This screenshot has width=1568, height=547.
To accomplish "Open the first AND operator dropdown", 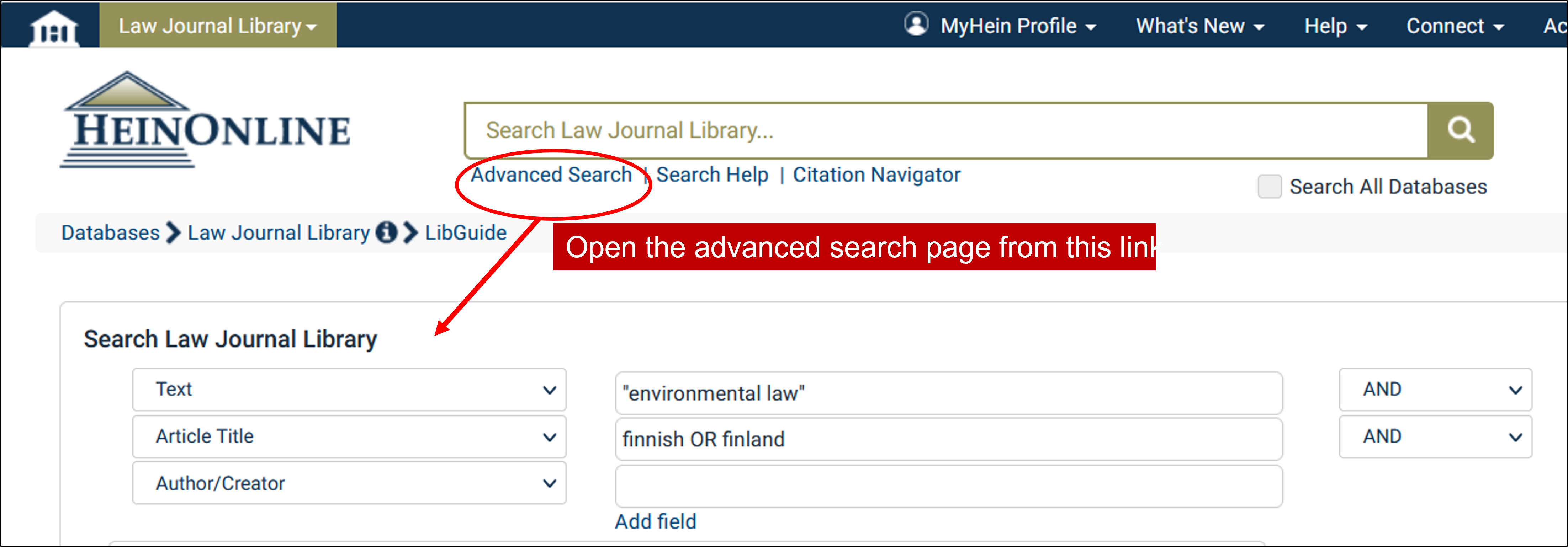I will coord(1435,390).
